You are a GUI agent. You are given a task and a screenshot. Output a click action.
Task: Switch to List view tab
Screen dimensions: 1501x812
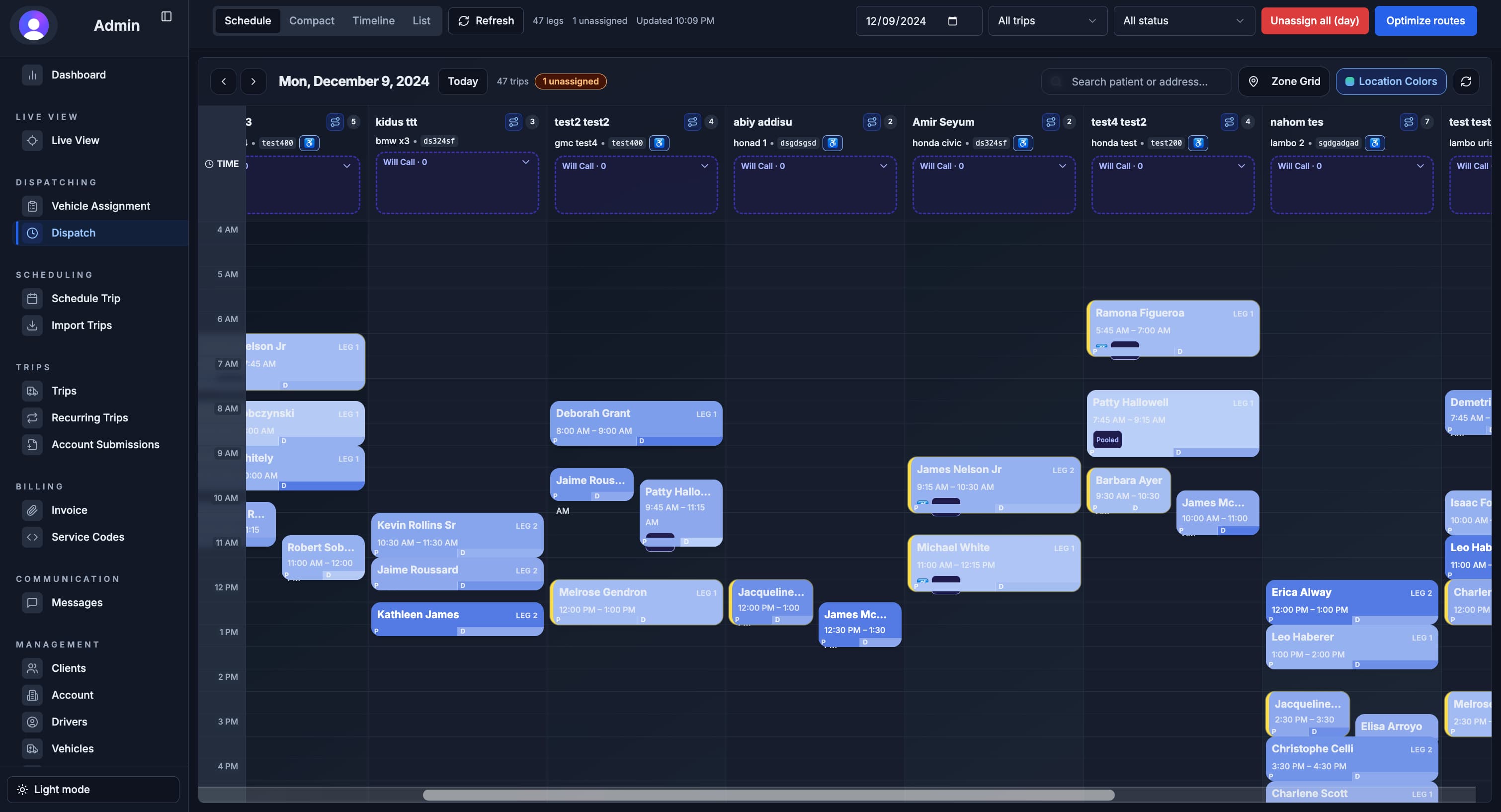[421, 21]
